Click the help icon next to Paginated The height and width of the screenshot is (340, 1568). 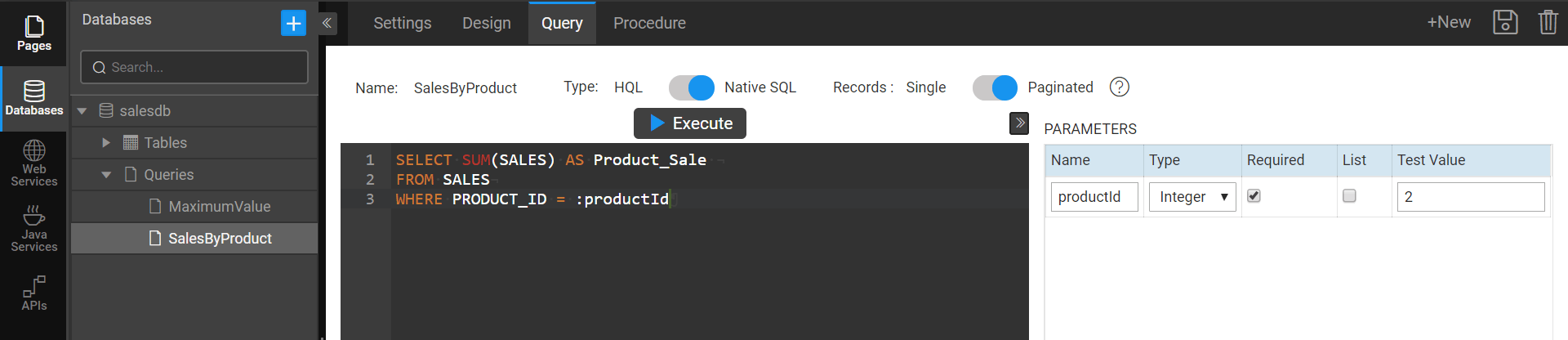point(1119,87)
